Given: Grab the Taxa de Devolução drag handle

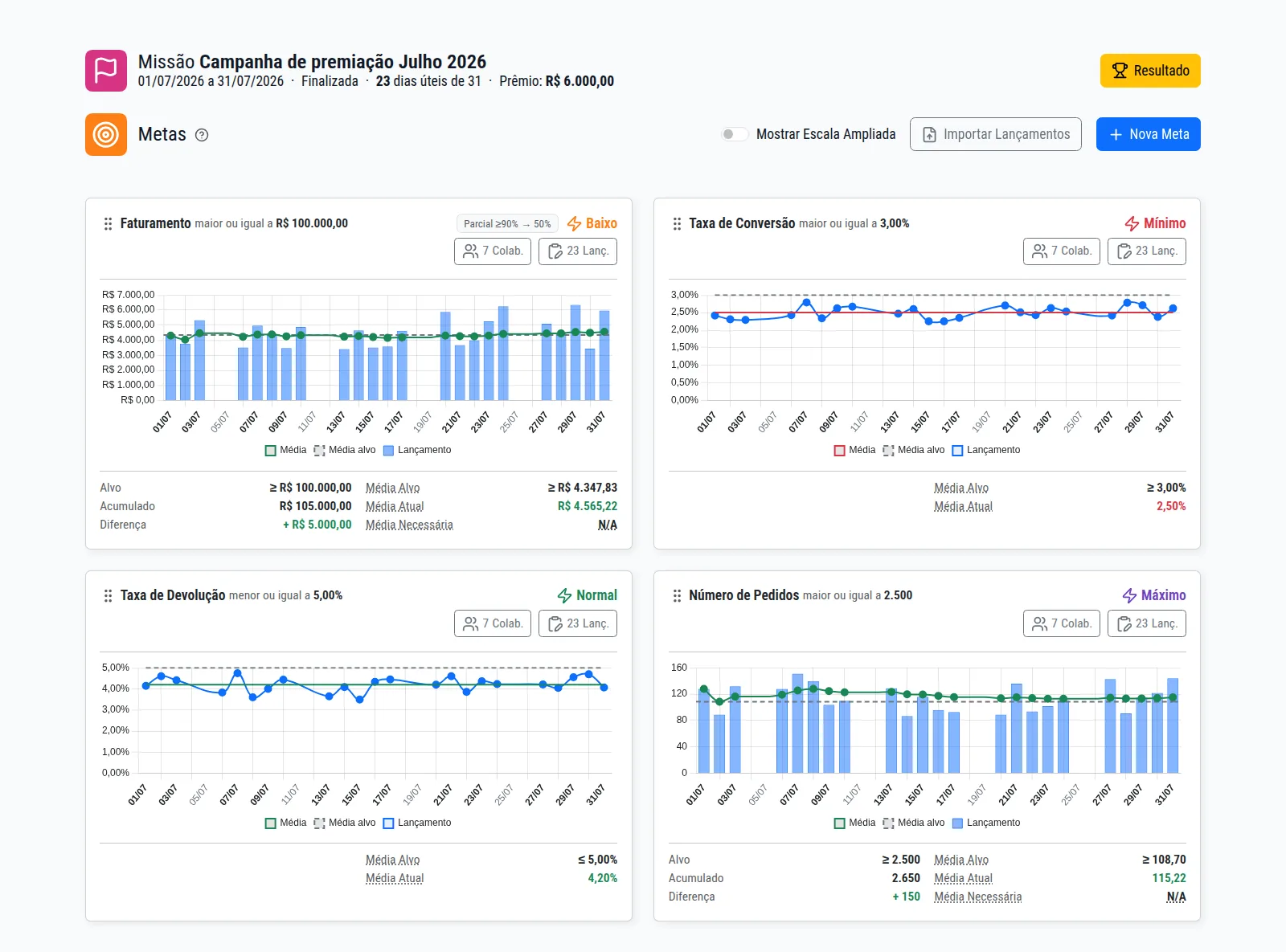Looking at the screenshot, I should click(x=108, y=595).
